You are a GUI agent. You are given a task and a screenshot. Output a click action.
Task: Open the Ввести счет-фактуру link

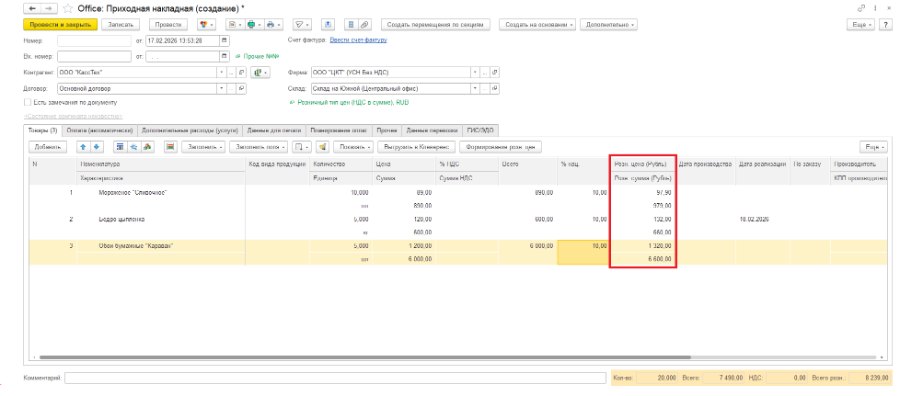(358, 40)
